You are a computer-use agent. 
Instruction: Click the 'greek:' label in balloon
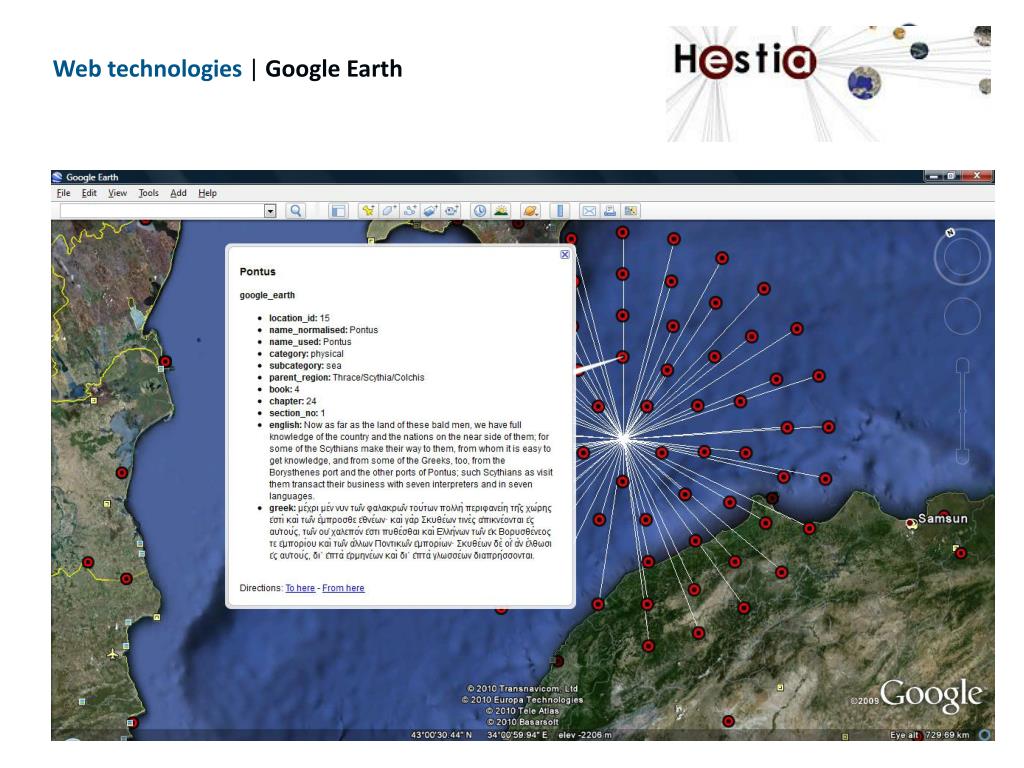[282, 508]
